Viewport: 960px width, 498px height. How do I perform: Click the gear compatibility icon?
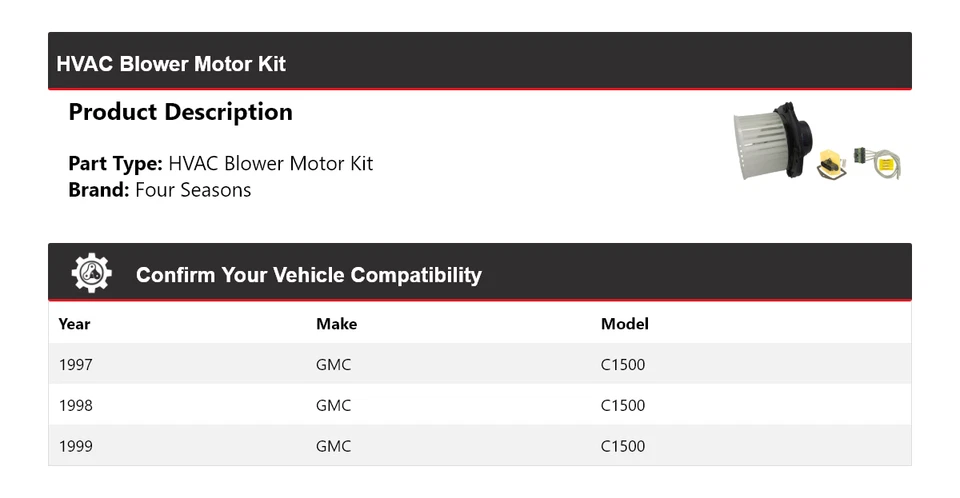[x=92, y=273]
